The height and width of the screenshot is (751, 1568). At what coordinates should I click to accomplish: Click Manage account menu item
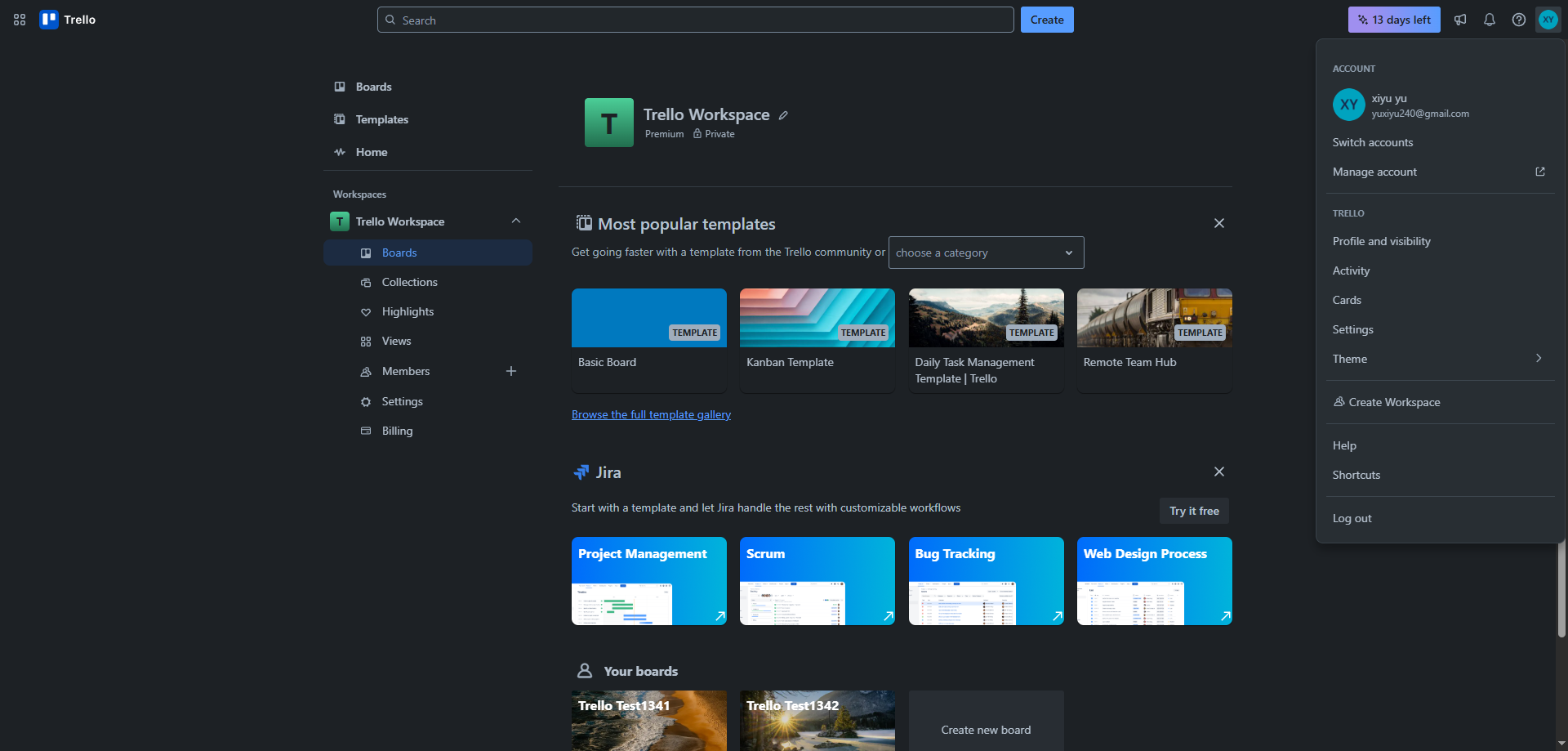[1441, 172]
